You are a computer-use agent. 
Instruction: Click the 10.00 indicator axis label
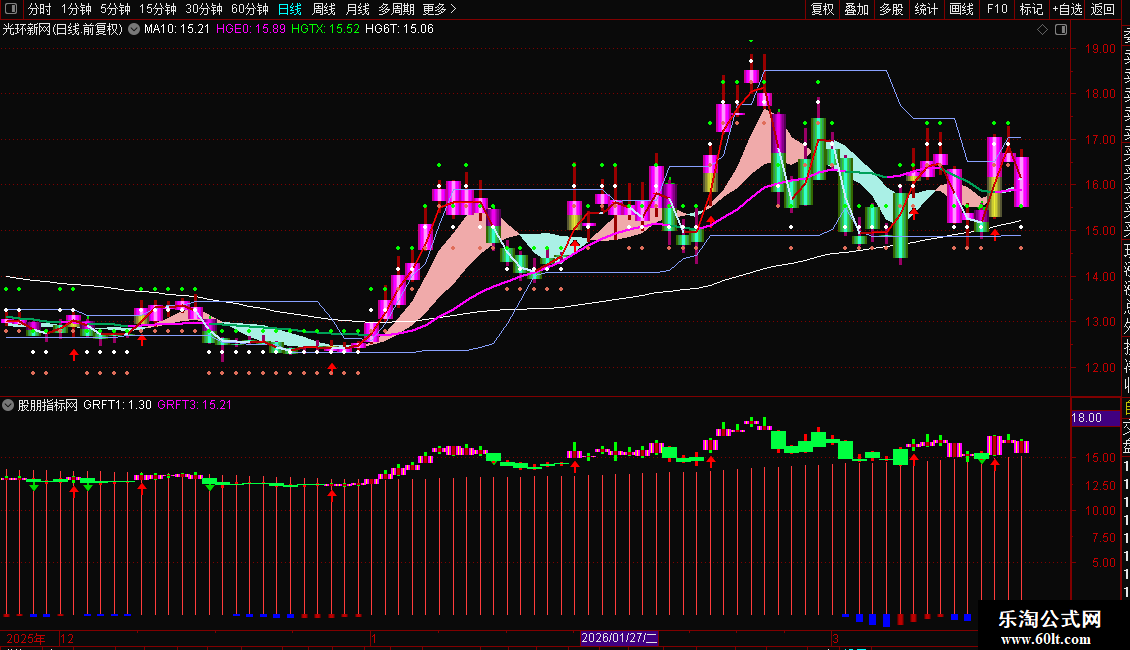(1100, 511)
